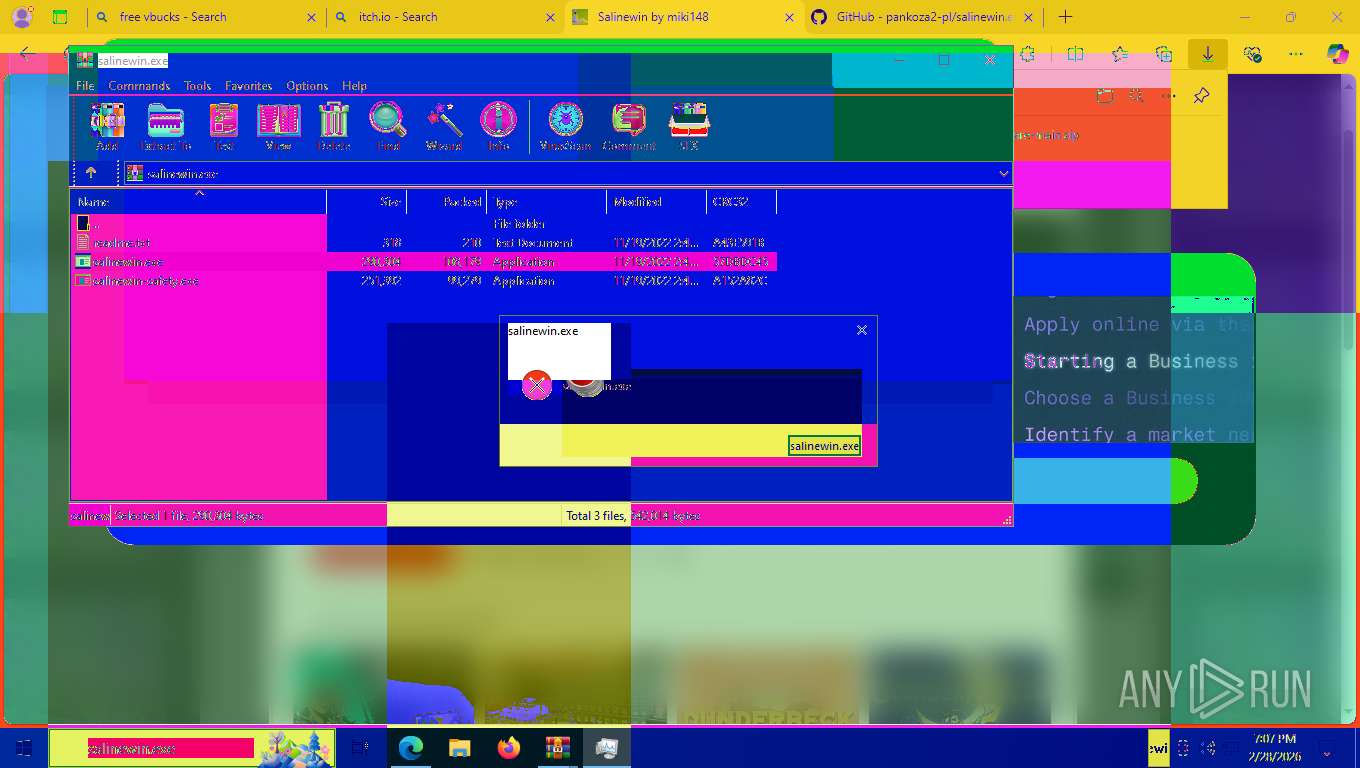Open the Comment toolbar icon
The height and width of the screenshot is (768, 1360).
point(628,127)
